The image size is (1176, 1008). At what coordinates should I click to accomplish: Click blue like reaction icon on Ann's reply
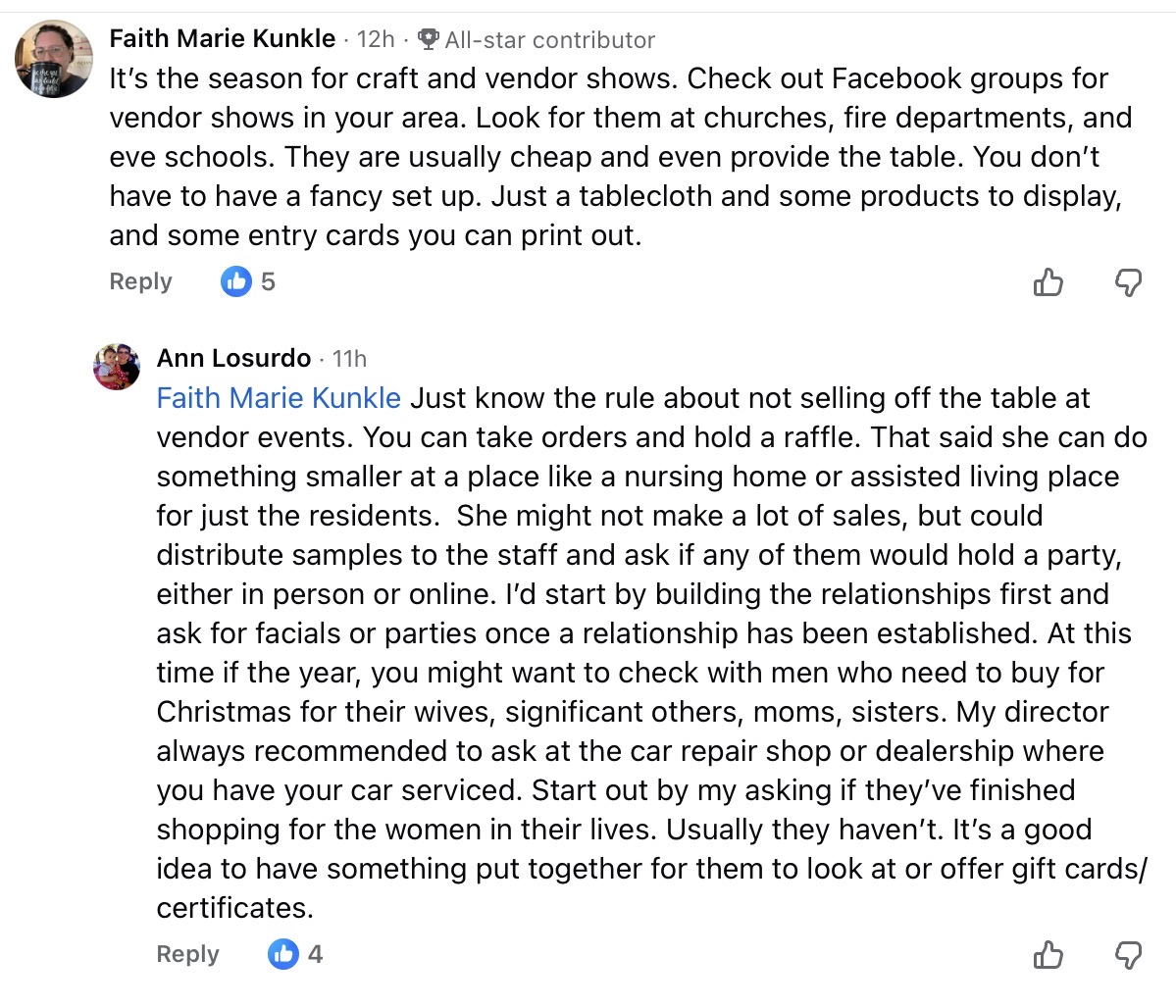[x=283, y=954]
